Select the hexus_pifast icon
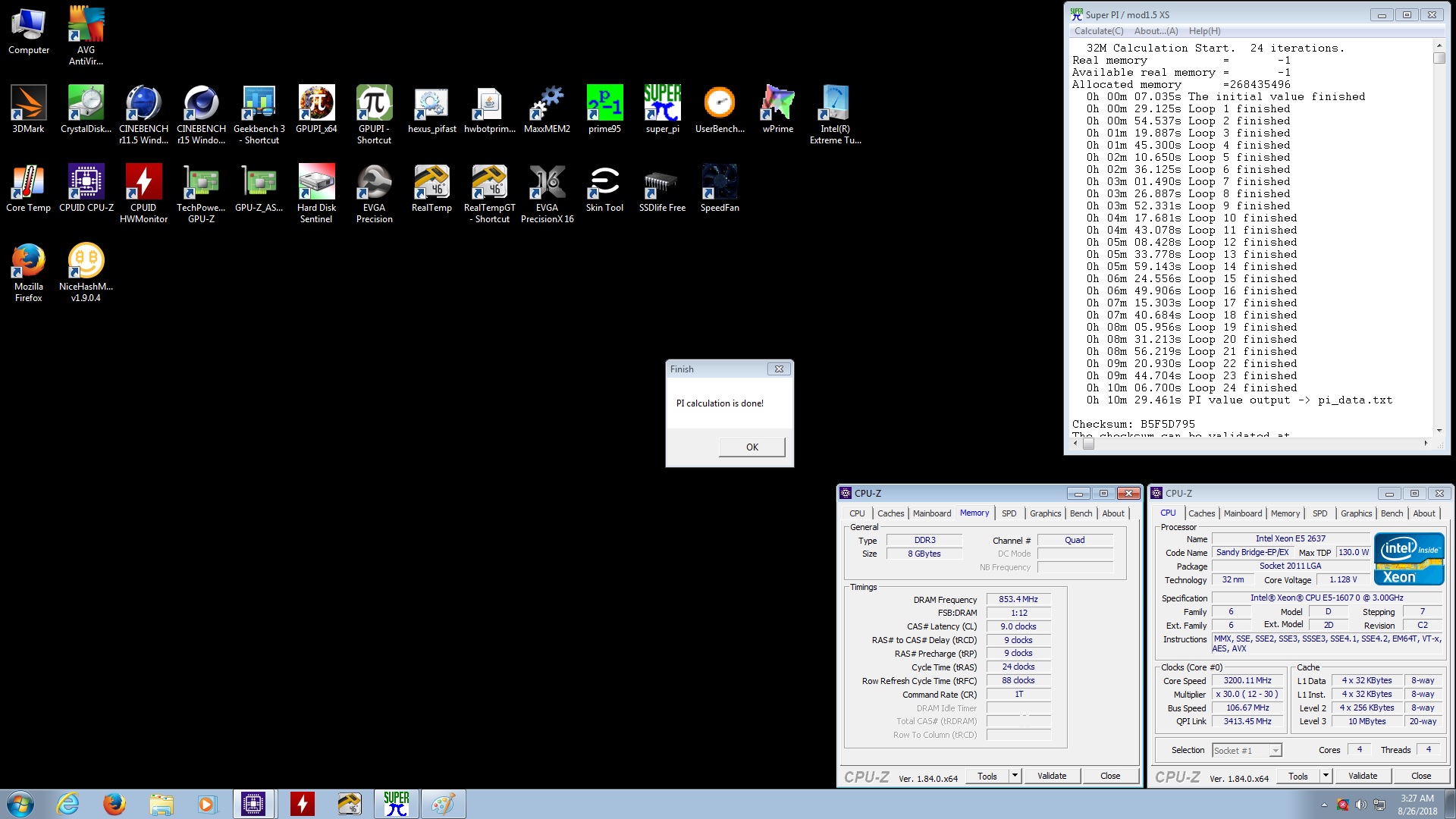This screenshot has height=819, width=1456. pos(431,110)
